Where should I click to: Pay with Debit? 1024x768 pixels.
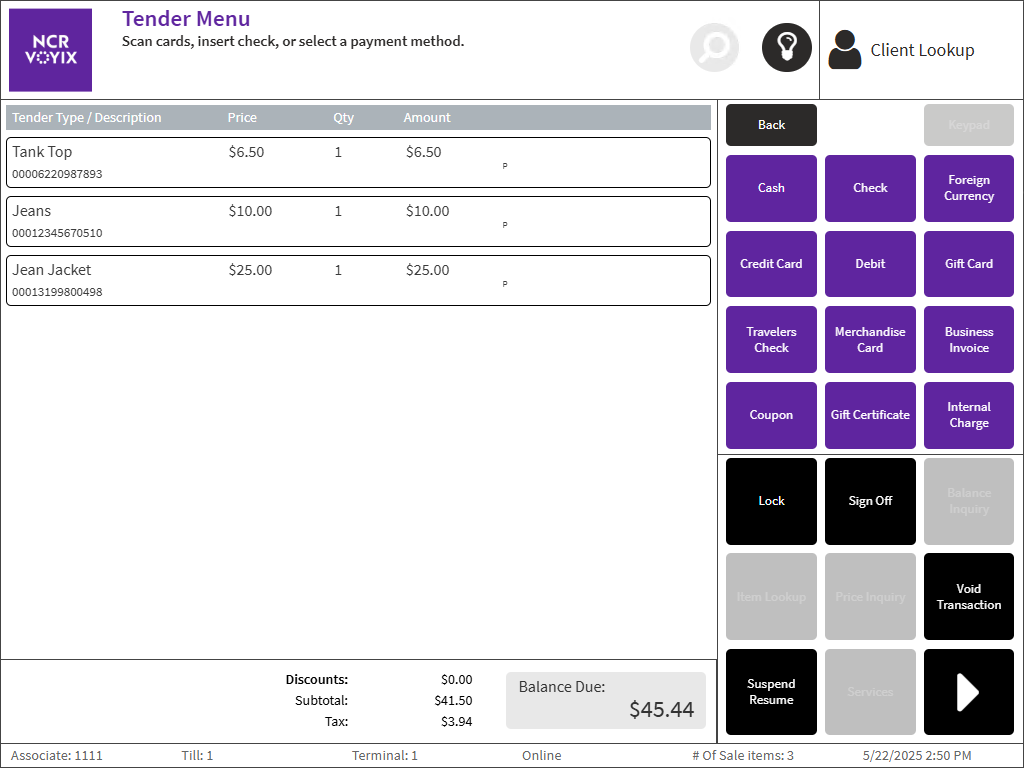click(870, 264)
